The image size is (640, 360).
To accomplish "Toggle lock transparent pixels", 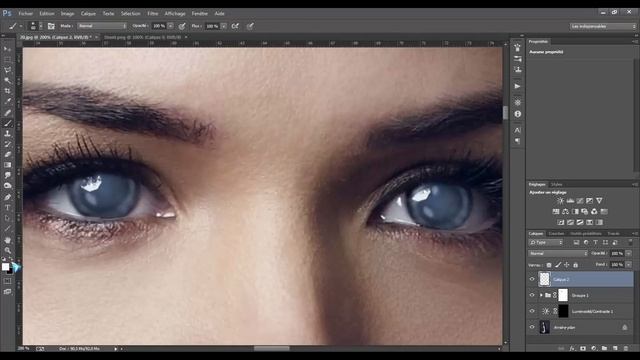I will click(549, 265).
